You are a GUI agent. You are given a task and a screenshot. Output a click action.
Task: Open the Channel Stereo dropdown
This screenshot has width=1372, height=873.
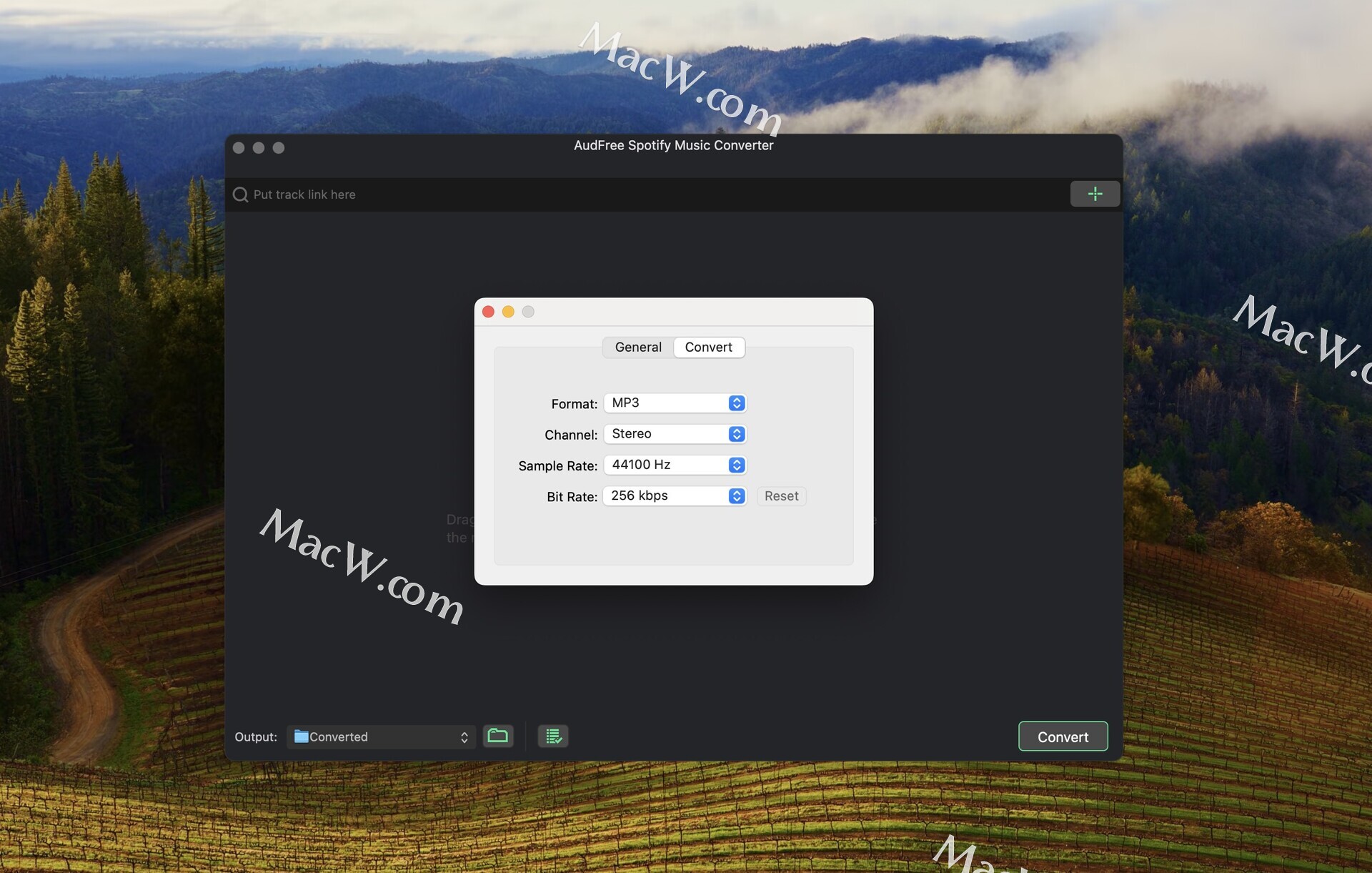click(675, 434)
